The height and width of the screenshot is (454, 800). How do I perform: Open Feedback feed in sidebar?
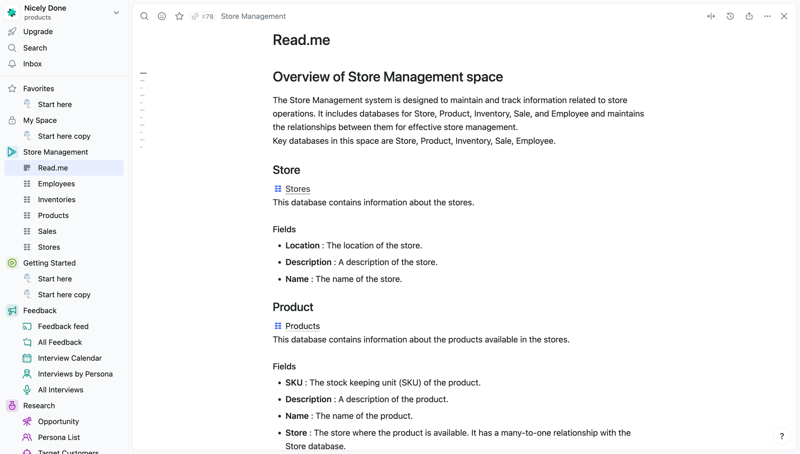point(63,327)
